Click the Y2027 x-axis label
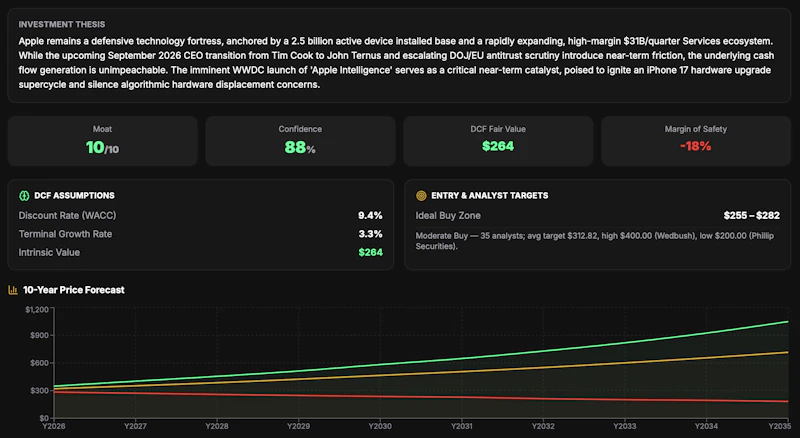Screen dimensions: 800x438 [x=135, y=426]
